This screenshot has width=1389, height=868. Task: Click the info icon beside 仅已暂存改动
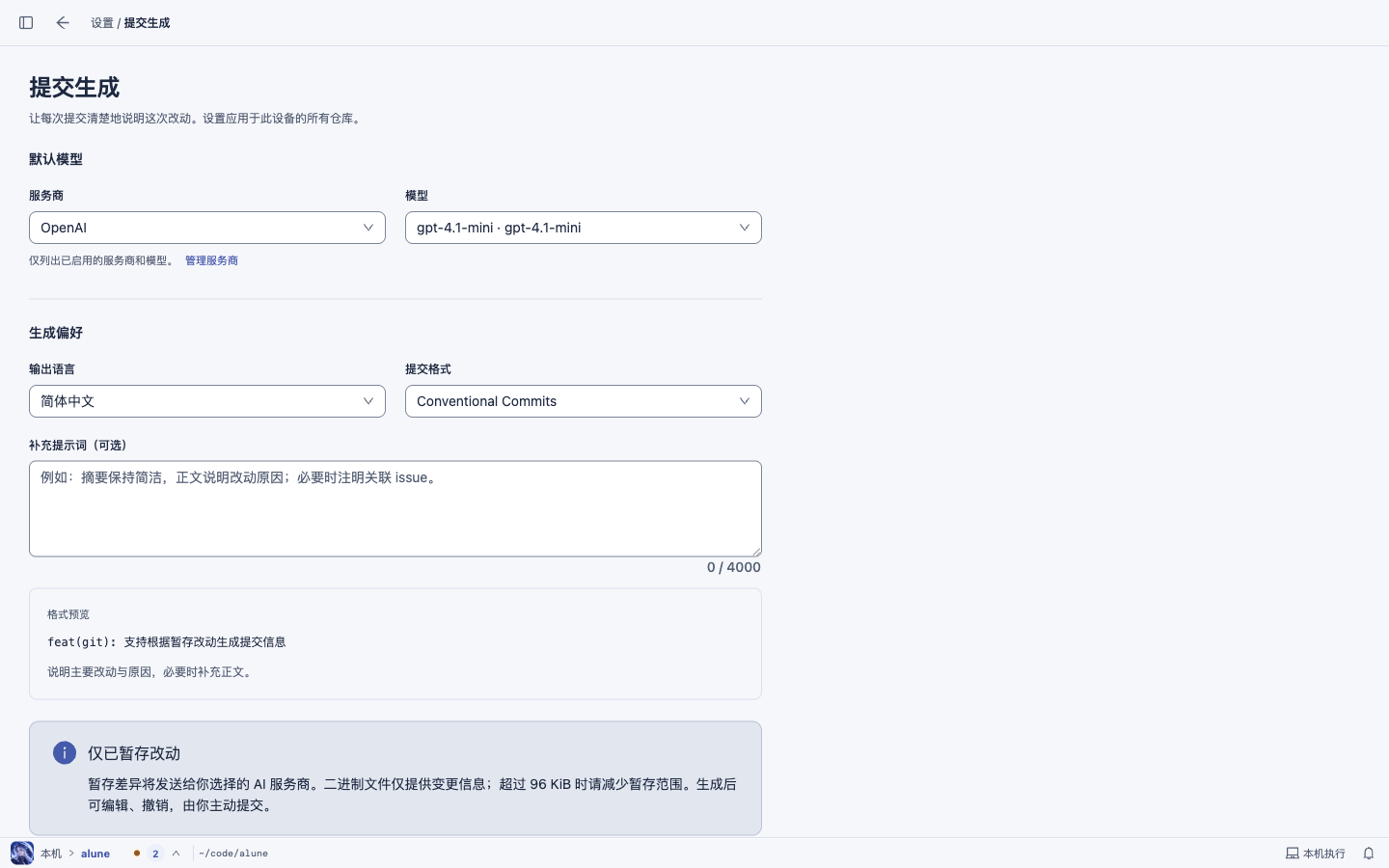click(x=65, y=753)
